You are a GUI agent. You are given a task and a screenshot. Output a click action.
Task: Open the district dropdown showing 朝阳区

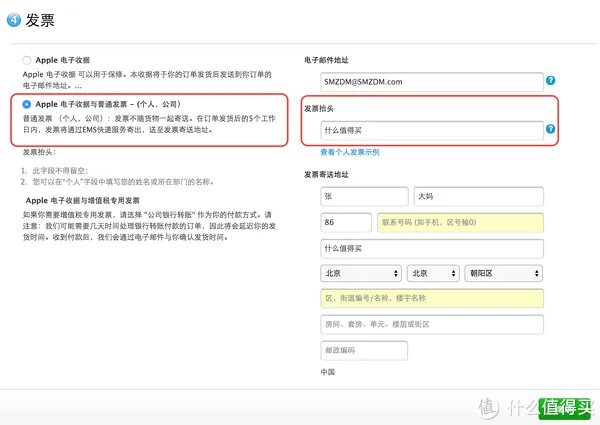(504, 273)
